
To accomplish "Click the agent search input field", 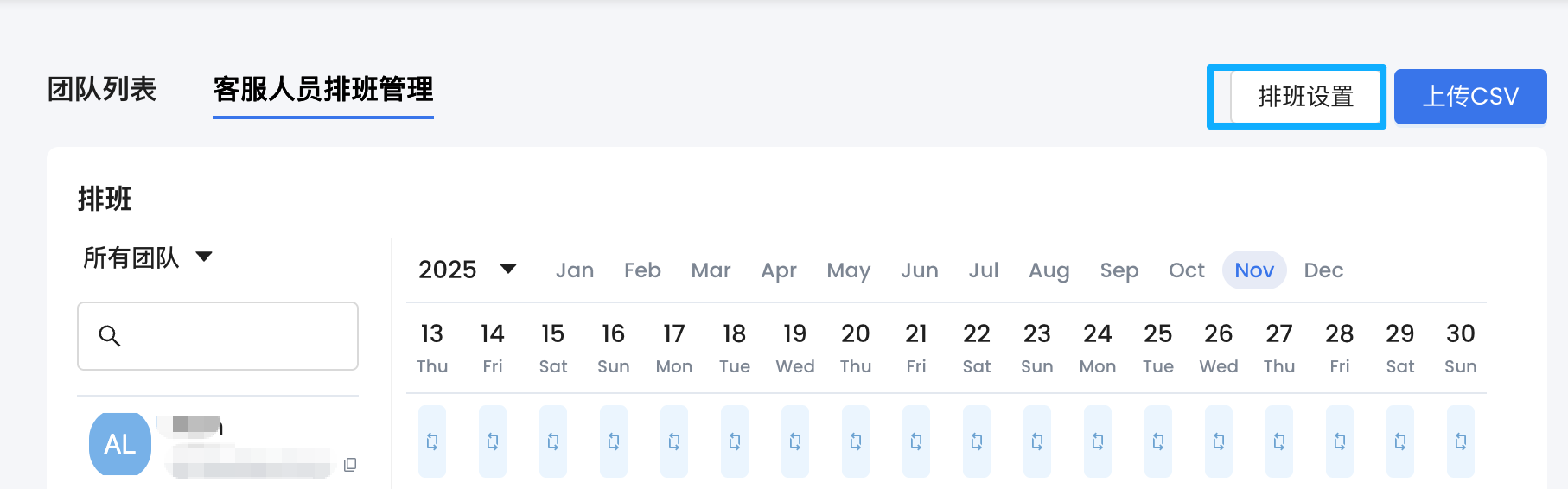I will tap(233, 336).
